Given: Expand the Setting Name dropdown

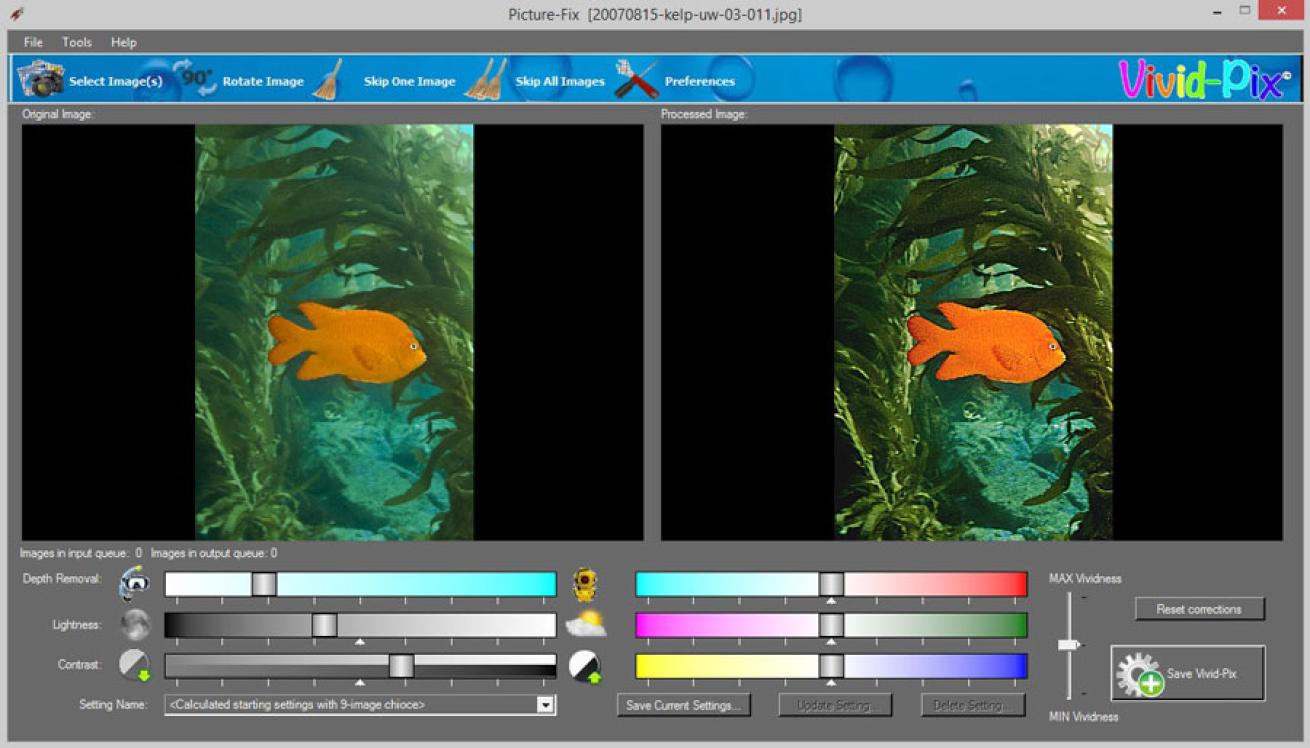Looking at the screenshot, I should pos(545,705).
